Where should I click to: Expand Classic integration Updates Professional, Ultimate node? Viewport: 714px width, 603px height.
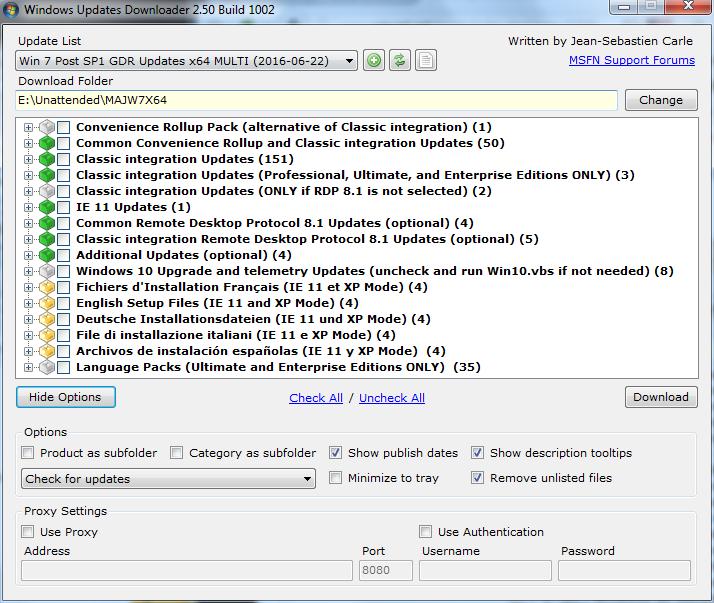coord(29,175)
